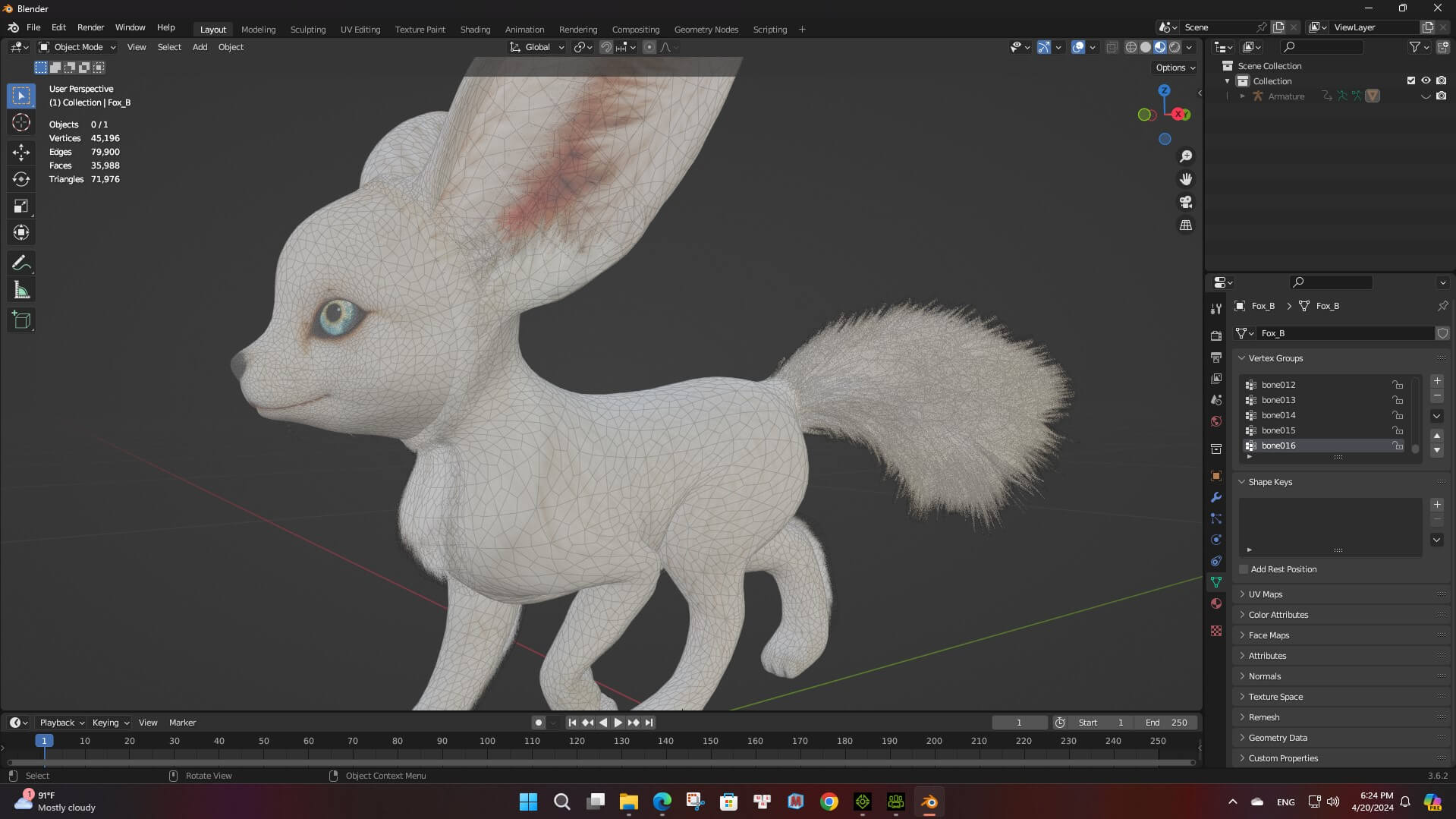Open the viewport Options button

click(1175, 68)
